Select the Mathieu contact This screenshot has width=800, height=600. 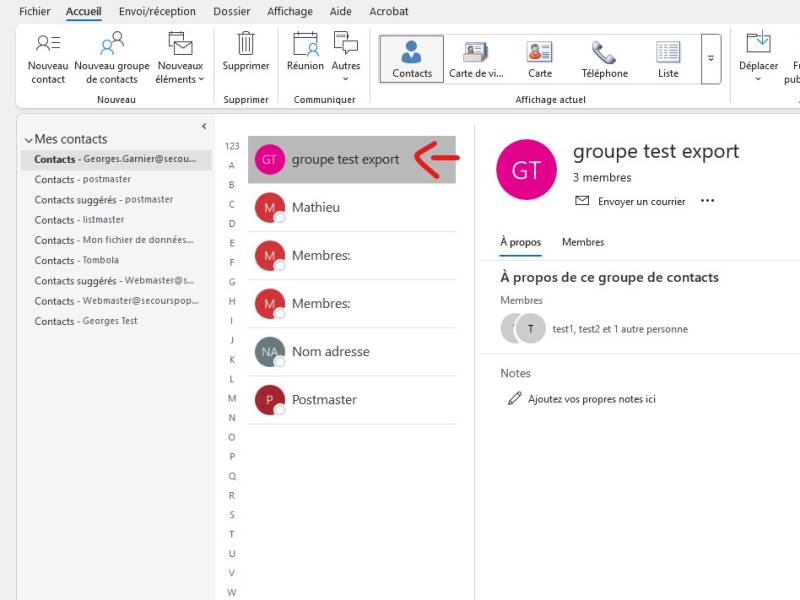click(352, 208)
